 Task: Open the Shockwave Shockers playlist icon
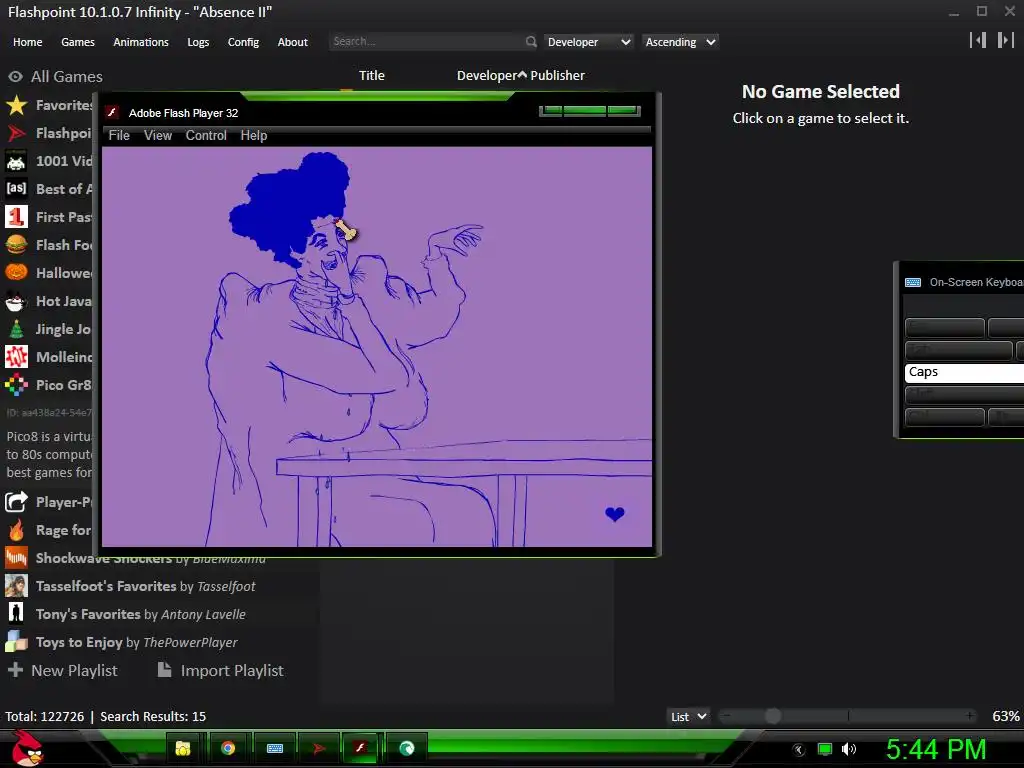16,558
